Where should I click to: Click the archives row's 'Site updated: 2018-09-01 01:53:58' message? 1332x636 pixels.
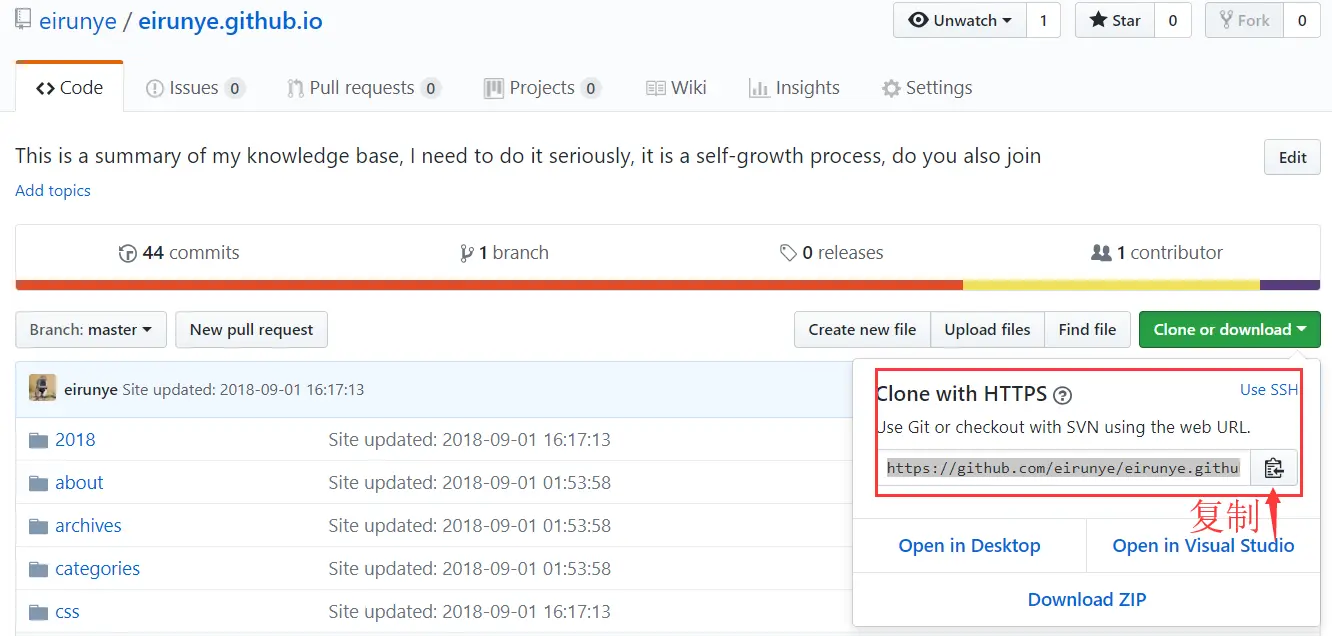click(469, 526)
